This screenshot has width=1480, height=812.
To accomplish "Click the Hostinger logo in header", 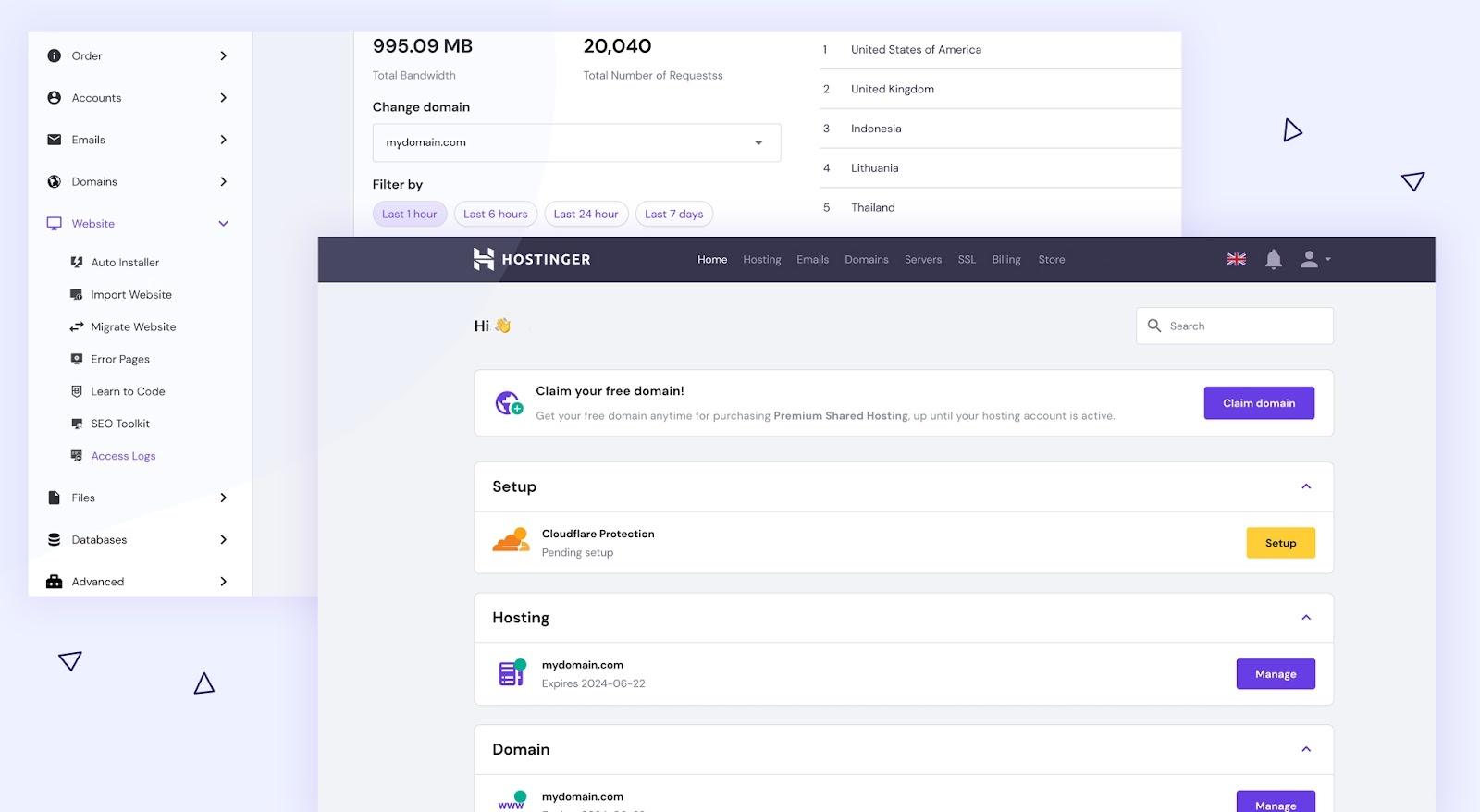I will point(532,259).
